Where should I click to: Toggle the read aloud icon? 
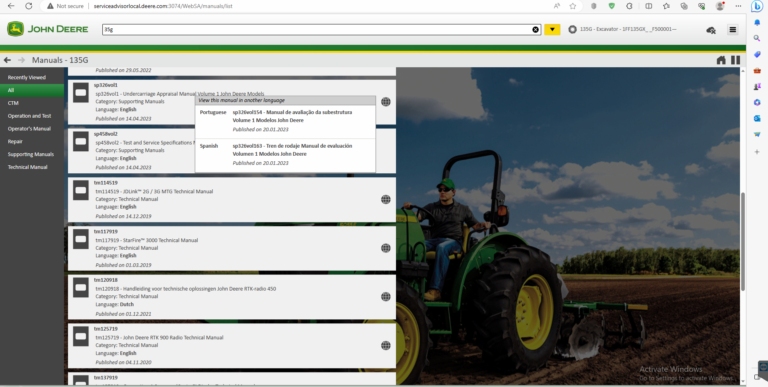[x=557, y=6]
